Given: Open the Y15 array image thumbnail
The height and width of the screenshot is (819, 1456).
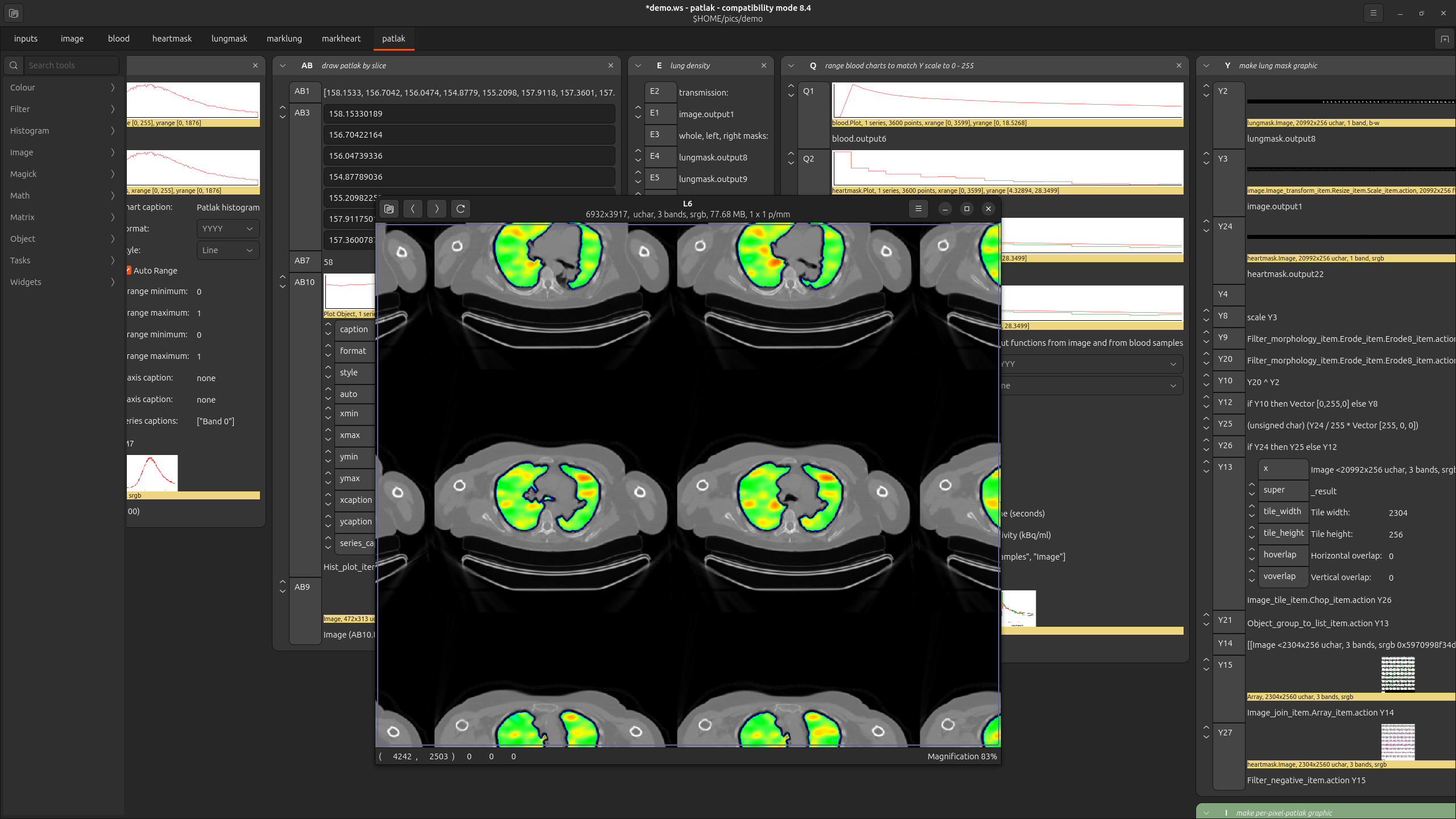Looking at the screenshot, I should tap(1398, 675).
